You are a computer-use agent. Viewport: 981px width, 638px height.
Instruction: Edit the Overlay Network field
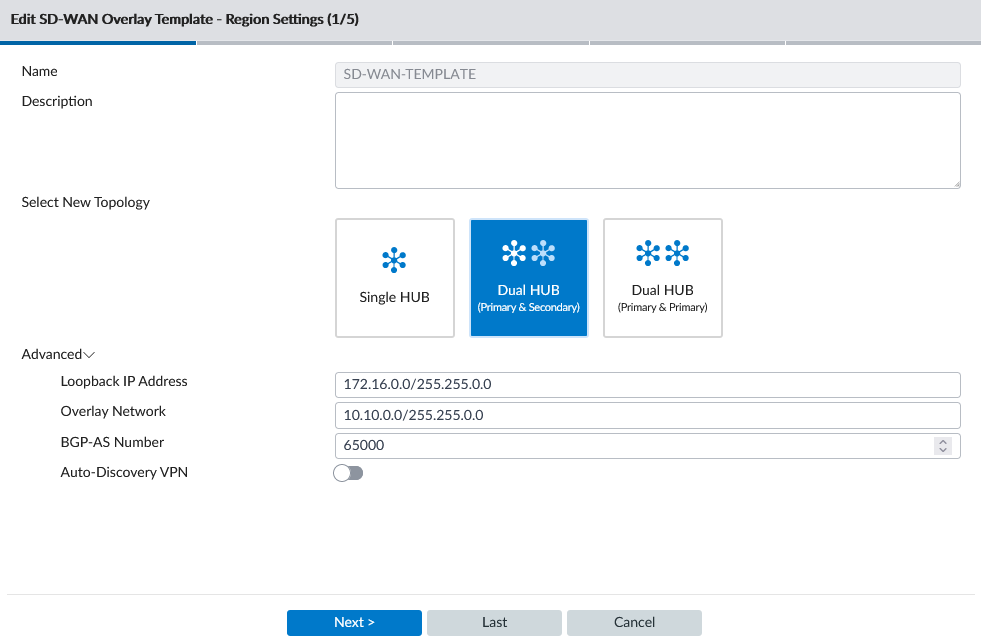point(647,415)
